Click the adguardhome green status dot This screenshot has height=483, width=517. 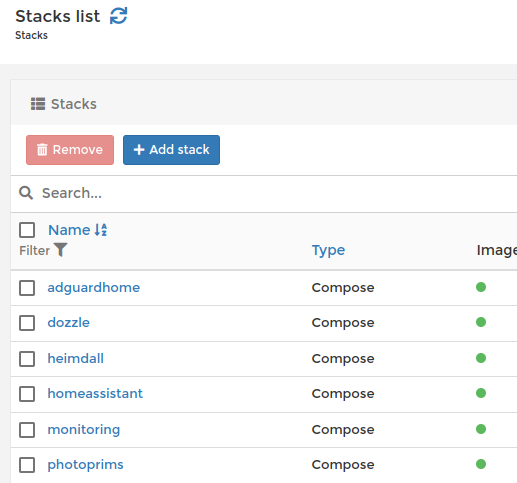coord(481,287)
